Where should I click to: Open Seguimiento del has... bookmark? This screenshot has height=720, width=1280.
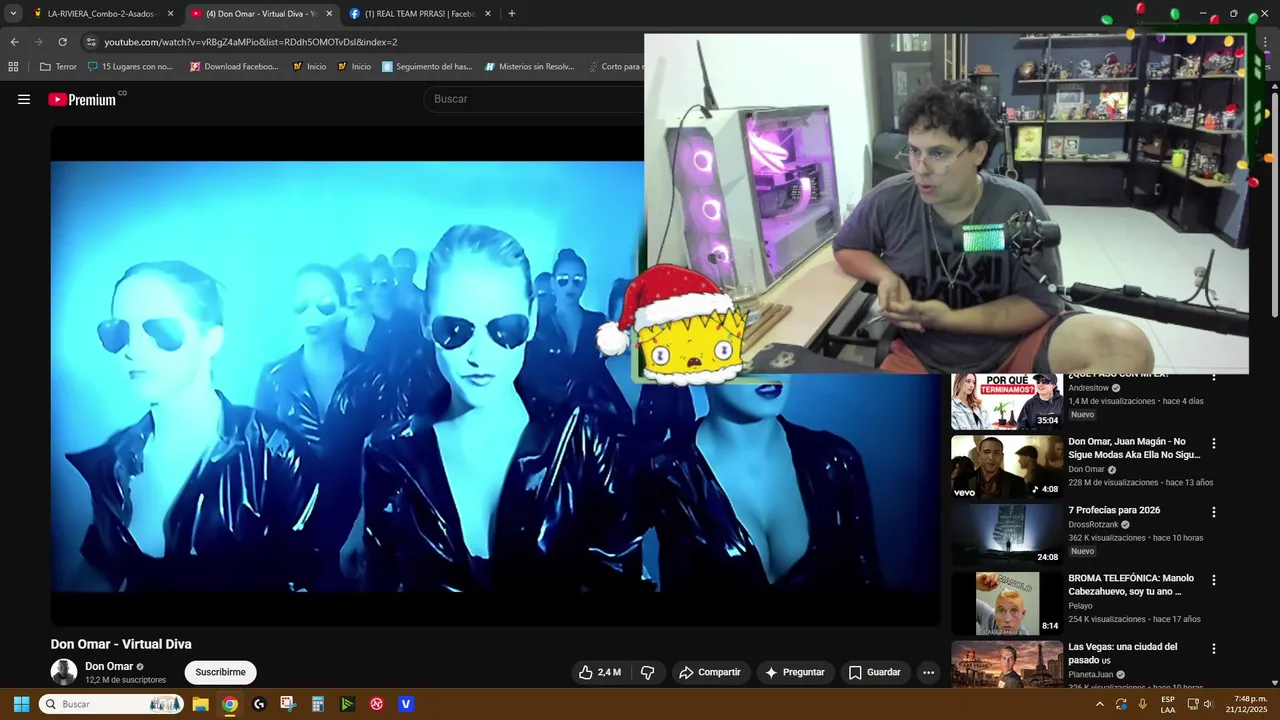coord(427,67)
